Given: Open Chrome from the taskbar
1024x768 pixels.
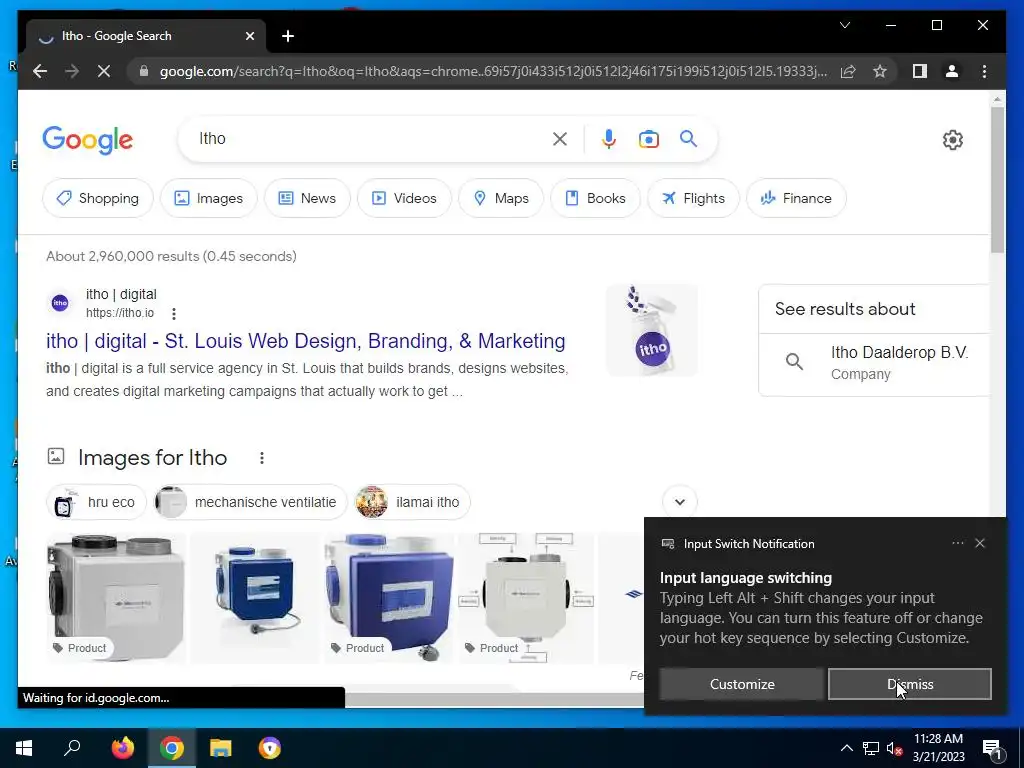Looking at the screenshot, I should 172,748.
